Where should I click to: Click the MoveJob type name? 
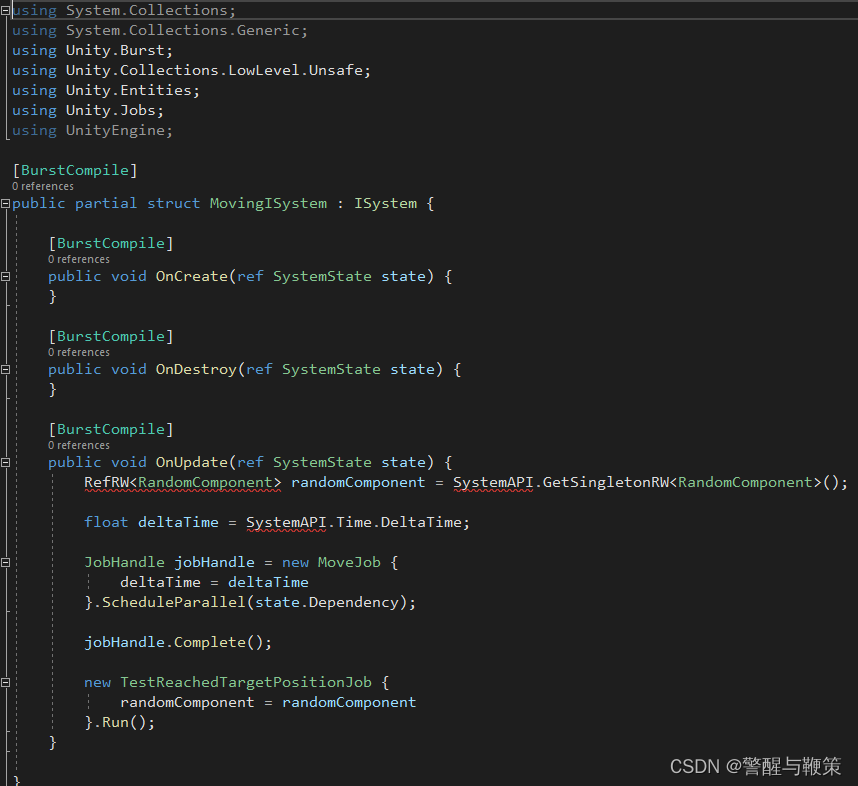click(x=348, y=561)
